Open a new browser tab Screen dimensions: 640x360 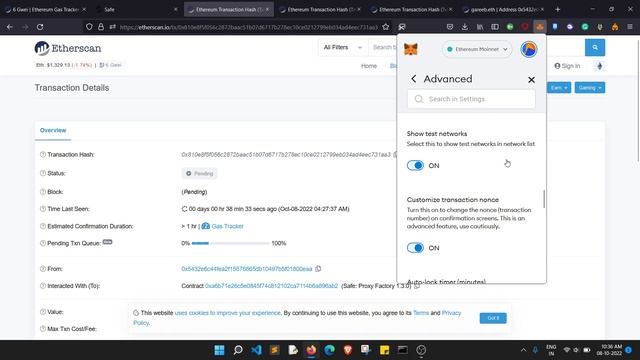point(558,9)
